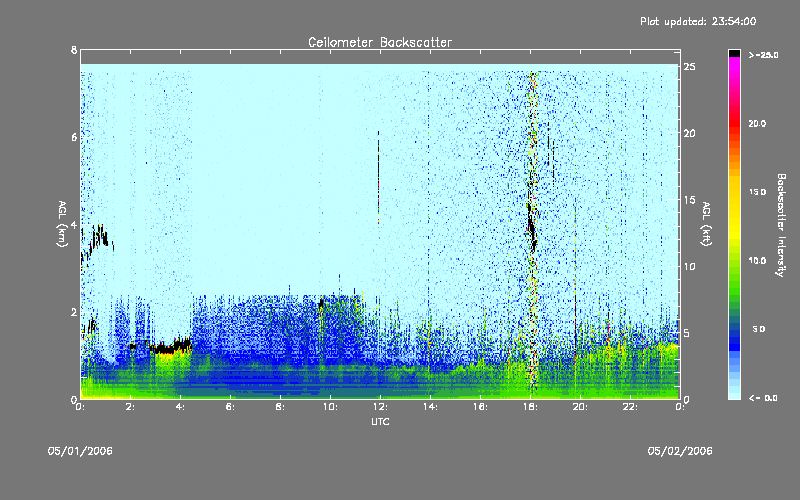Click the '20.0' colorbar tick label
The height and width of the screenshot is (500, 800).
757,123
